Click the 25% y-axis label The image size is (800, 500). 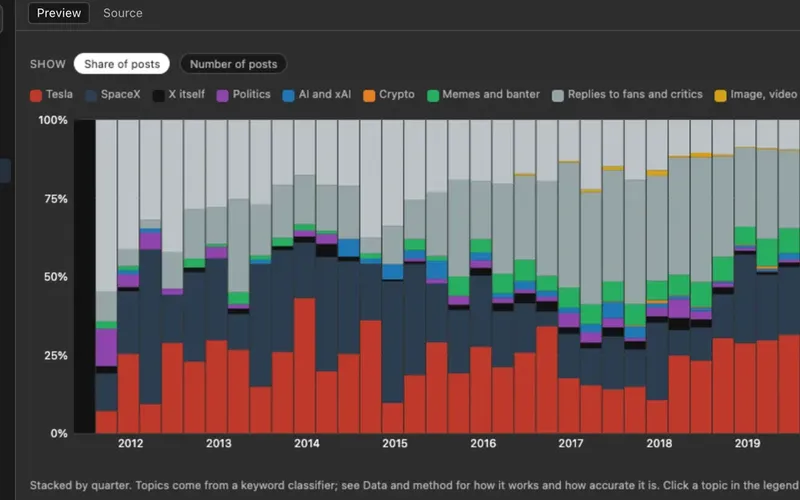[x=56, y=356]
